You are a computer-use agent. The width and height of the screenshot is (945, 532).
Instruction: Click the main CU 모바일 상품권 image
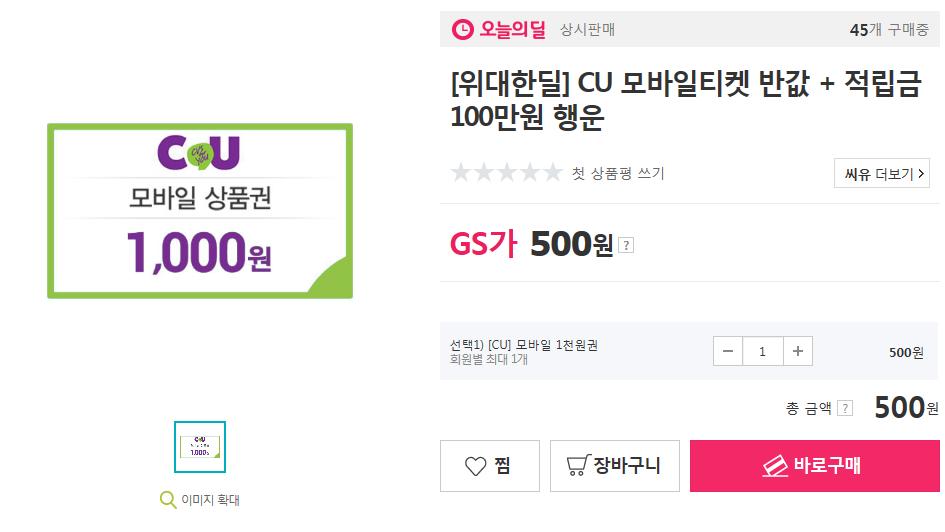pyautogui.click(x=200, y=211)
